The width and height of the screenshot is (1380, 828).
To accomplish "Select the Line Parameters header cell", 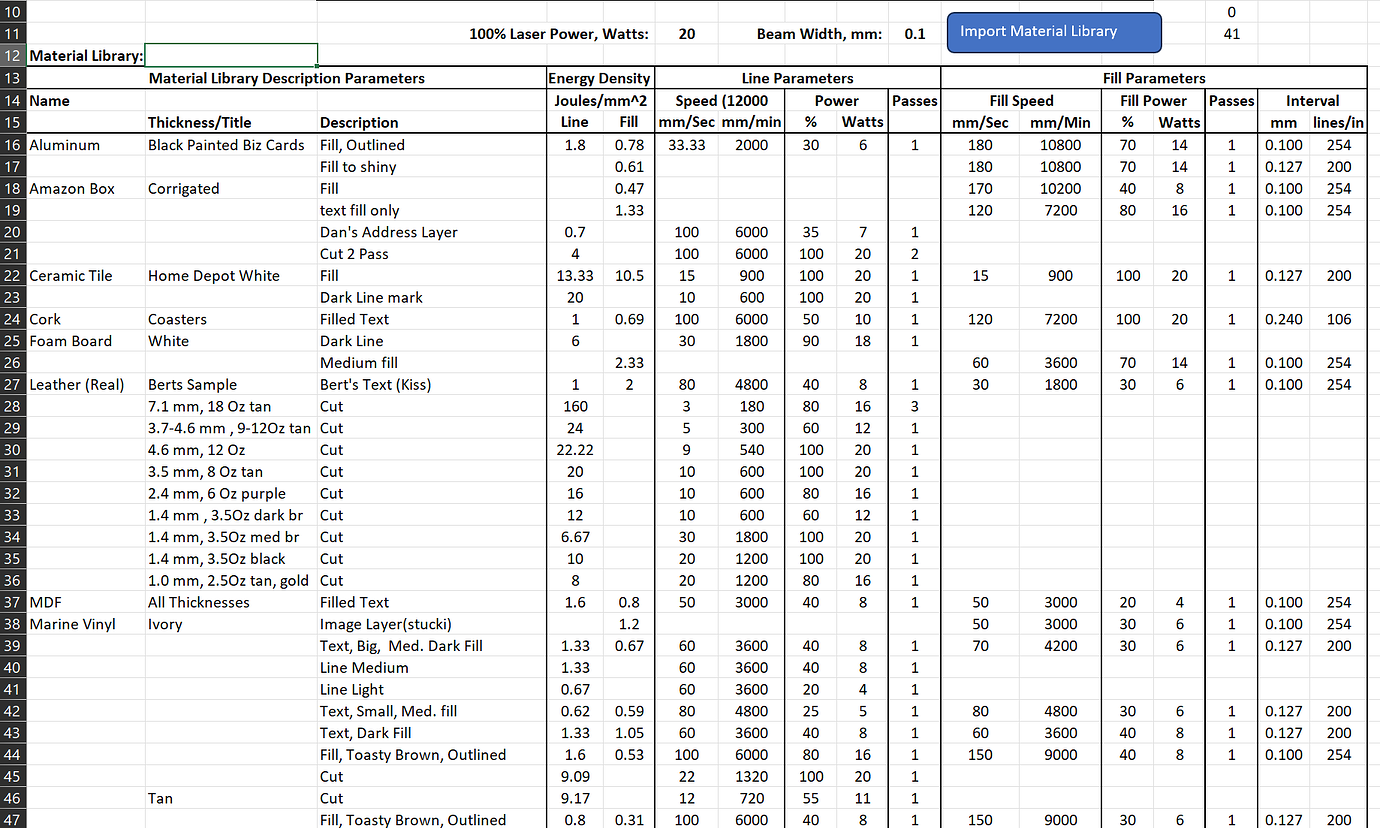I will pyautogui.click(x=798, y=78).
